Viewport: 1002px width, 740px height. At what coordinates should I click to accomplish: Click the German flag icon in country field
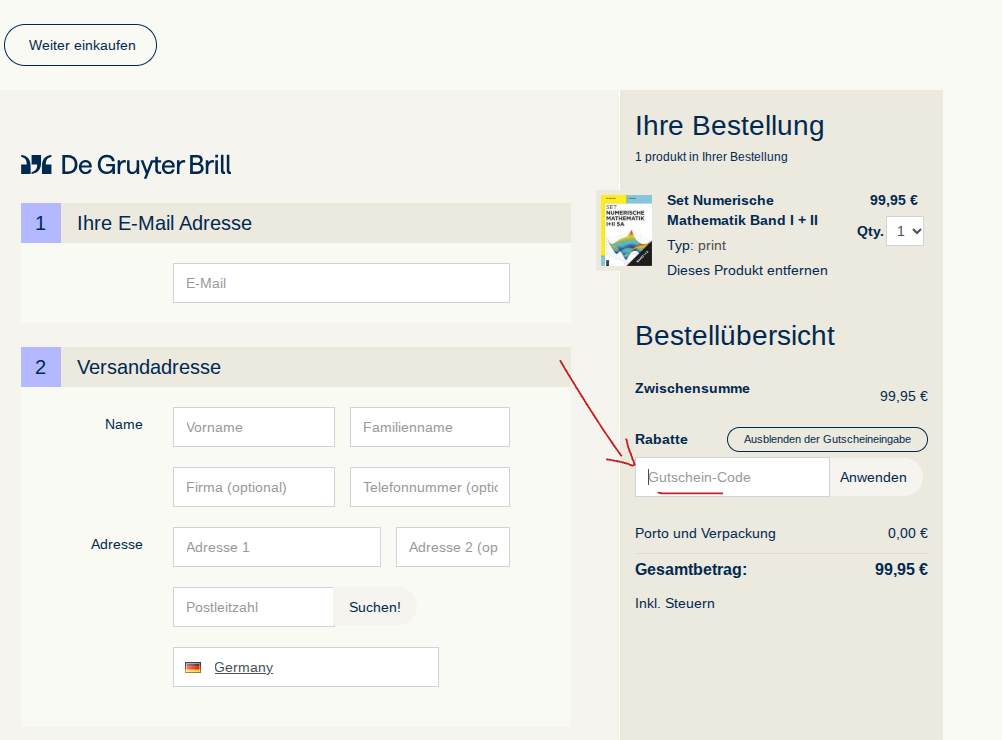[193, 667]
